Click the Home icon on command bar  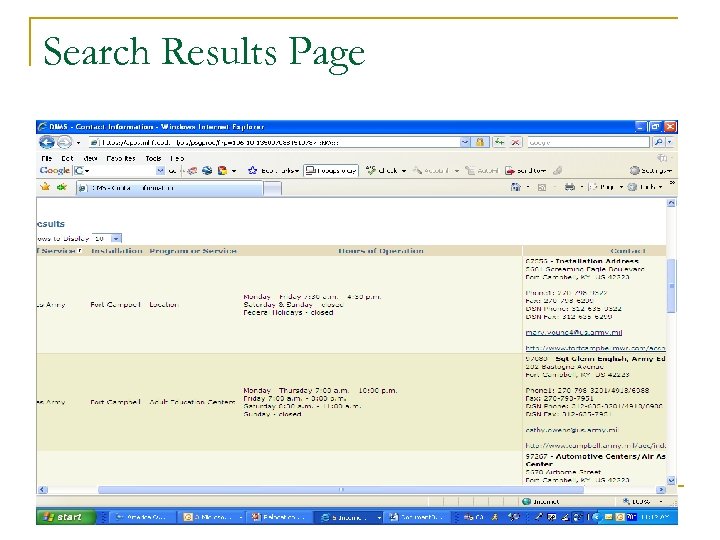point(516,187)
